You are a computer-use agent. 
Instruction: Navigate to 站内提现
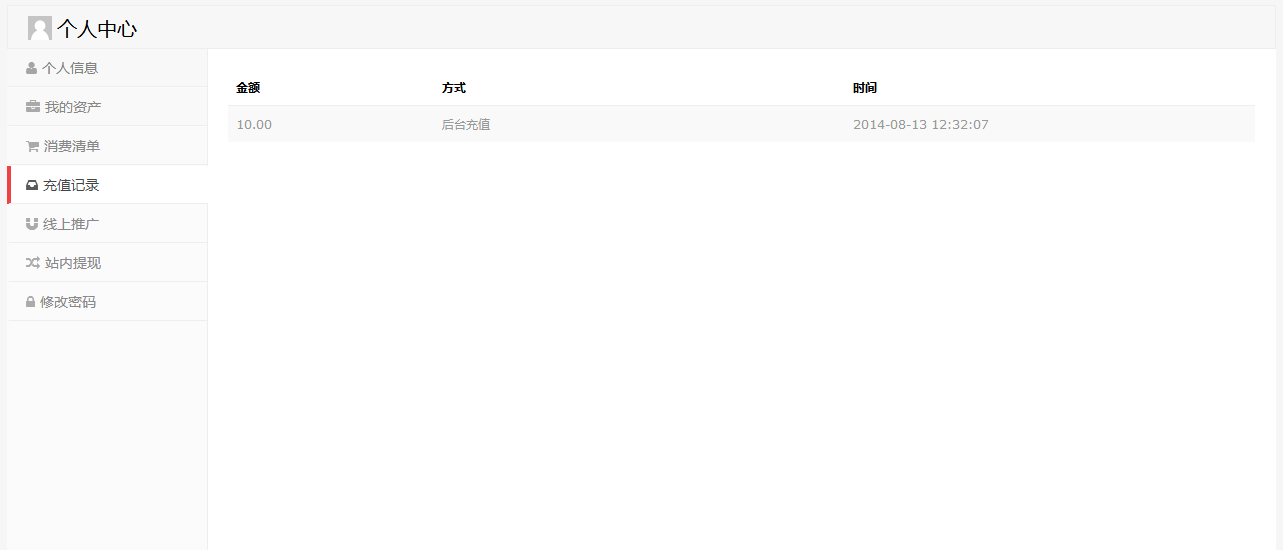[x=73, y=263]
